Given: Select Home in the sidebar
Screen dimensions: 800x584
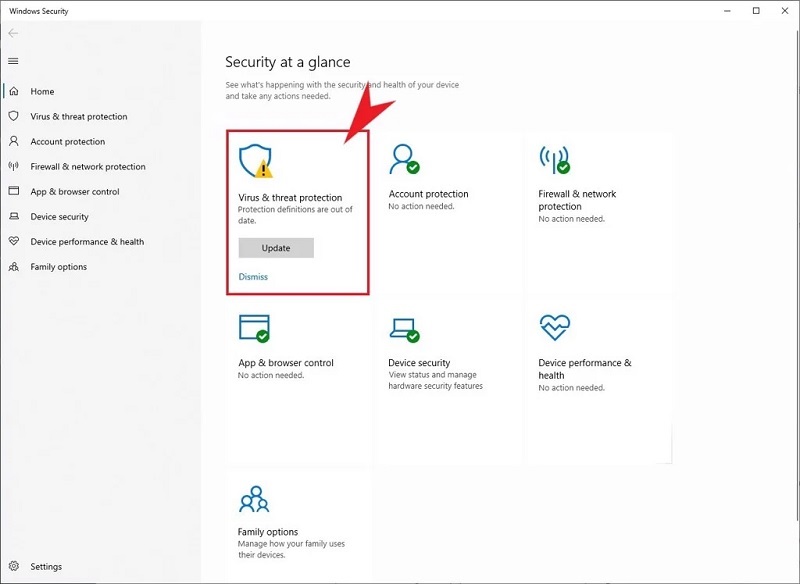Looking at the screenshot, I should click(42, 91).
